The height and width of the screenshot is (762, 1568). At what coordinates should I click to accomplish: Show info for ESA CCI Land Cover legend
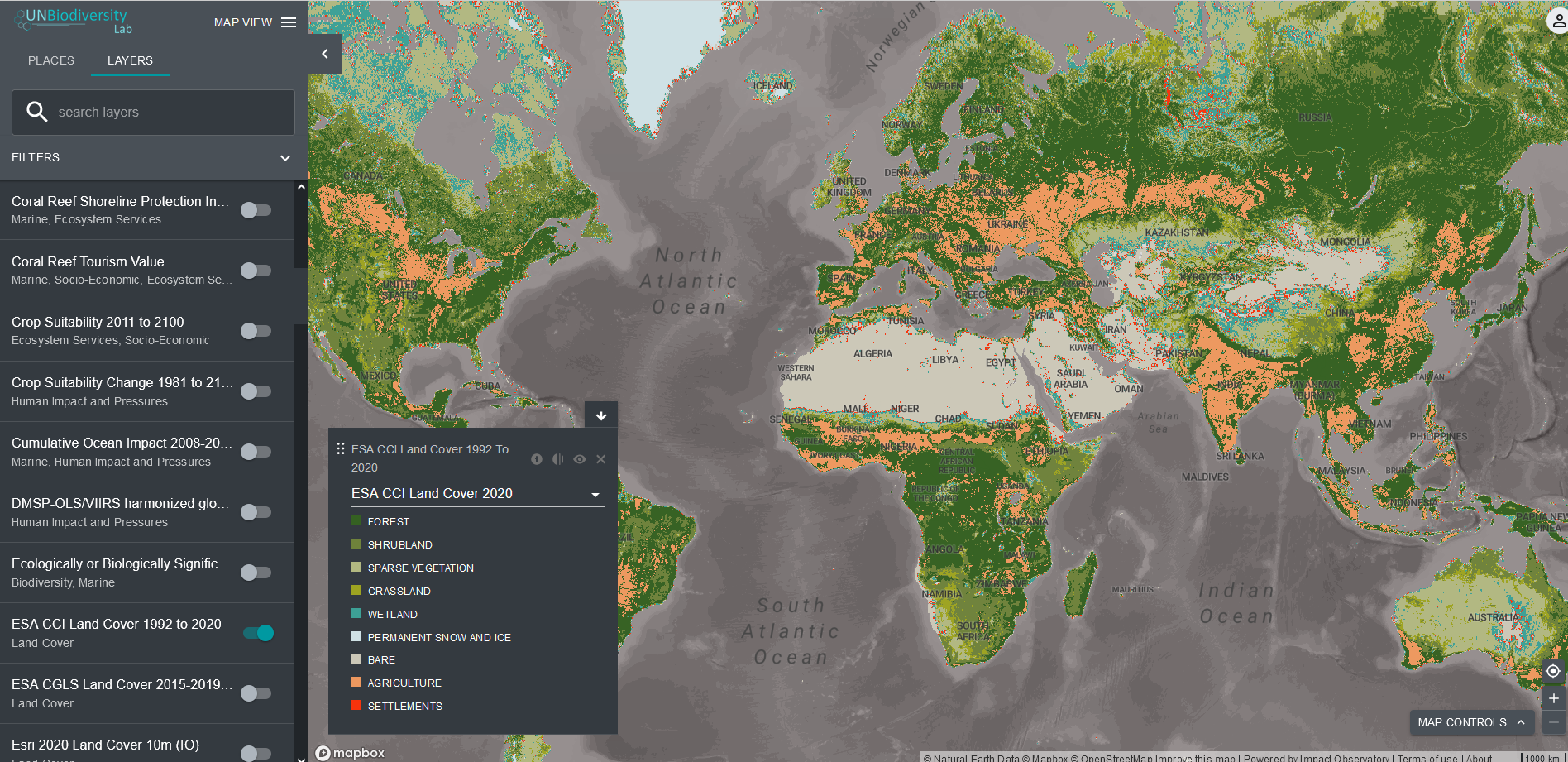click(537, 459)
